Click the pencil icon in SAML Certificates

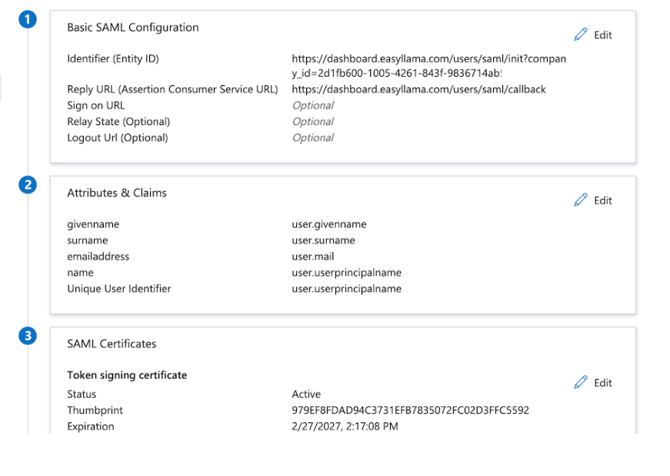click(x=581, y=382)
